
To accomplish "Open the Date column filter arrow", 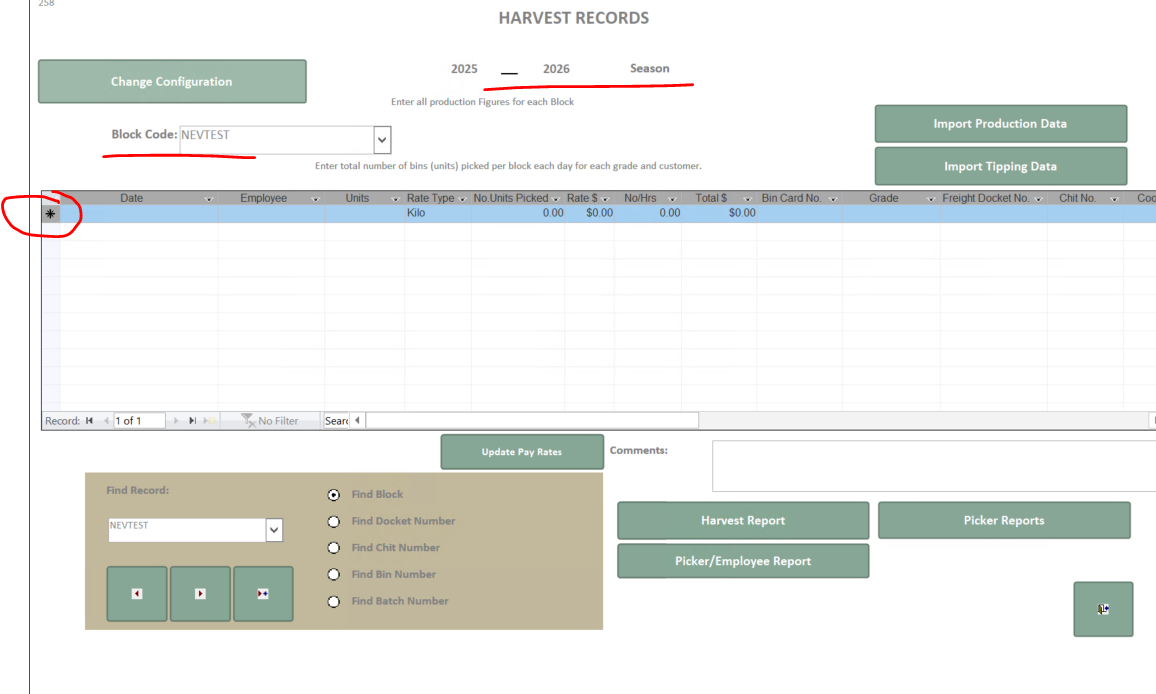I will tap(209, 199).
